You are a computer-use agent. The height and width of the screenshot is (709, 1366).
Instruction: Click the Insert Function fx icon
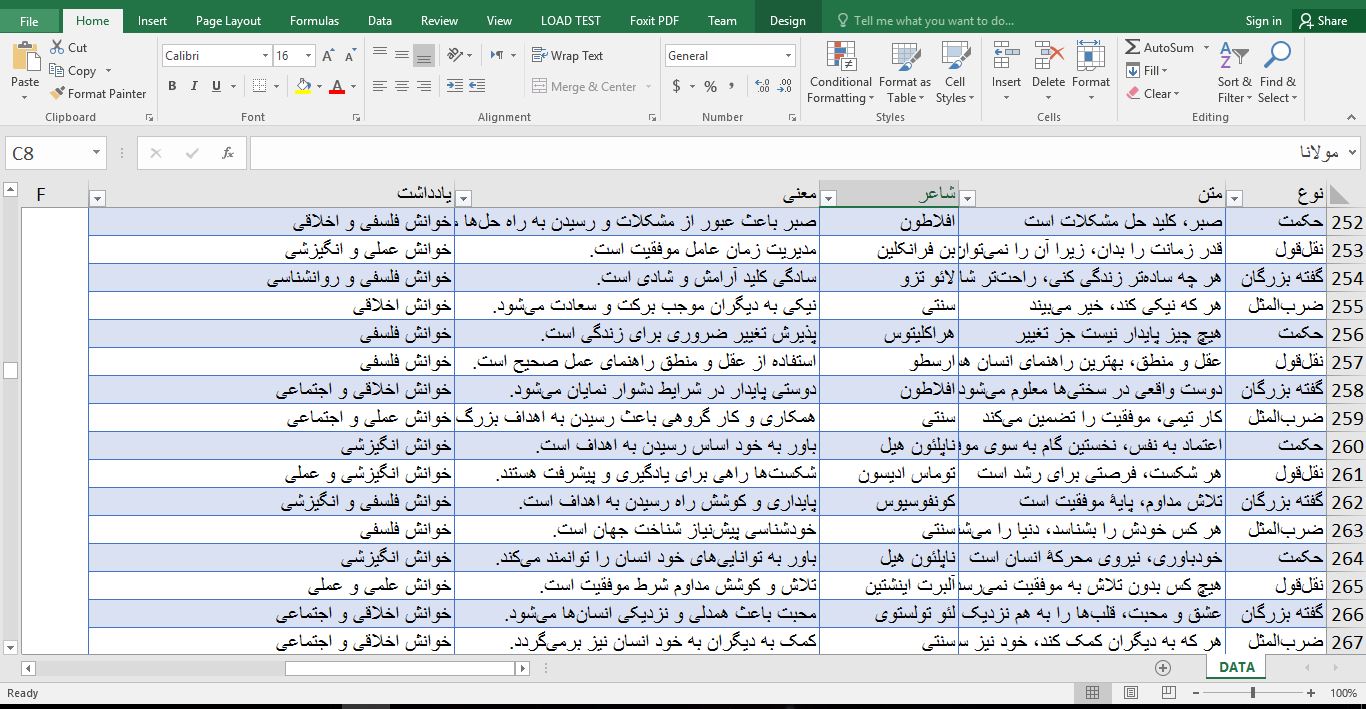228,153
